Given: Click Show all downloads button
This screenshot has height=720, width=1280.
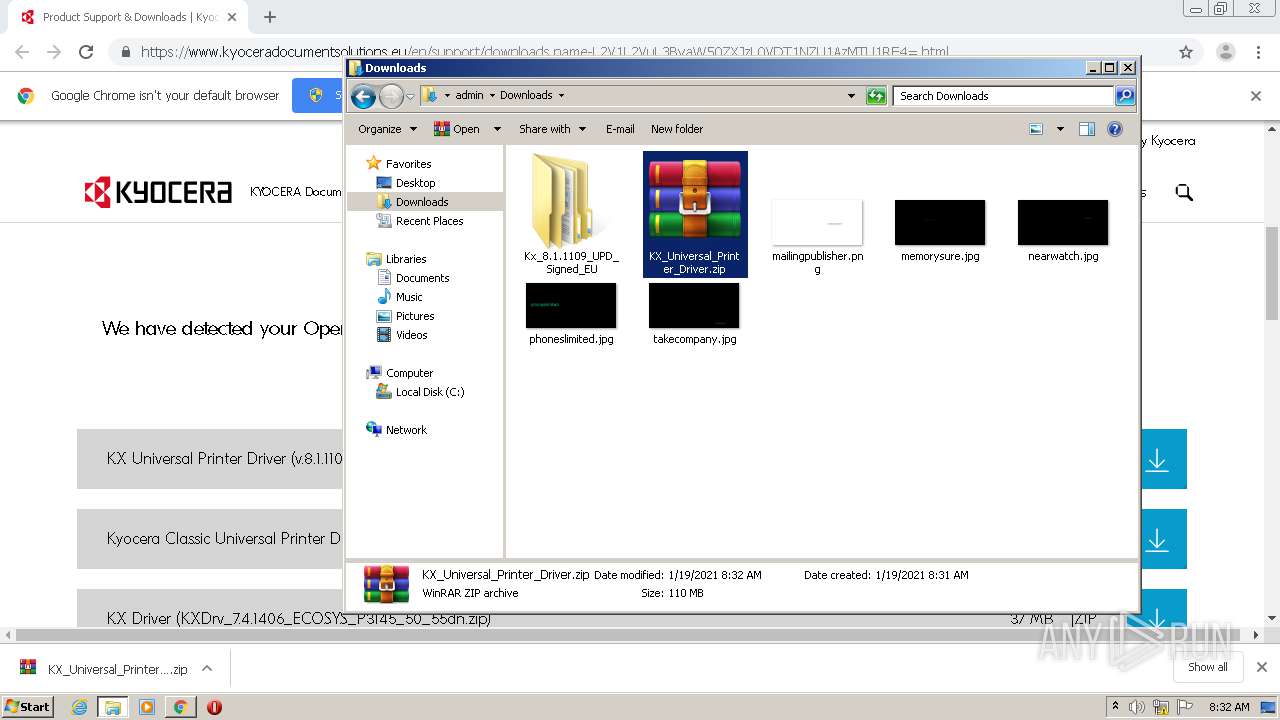Looking at the screenshot, I should point(1208,667).
